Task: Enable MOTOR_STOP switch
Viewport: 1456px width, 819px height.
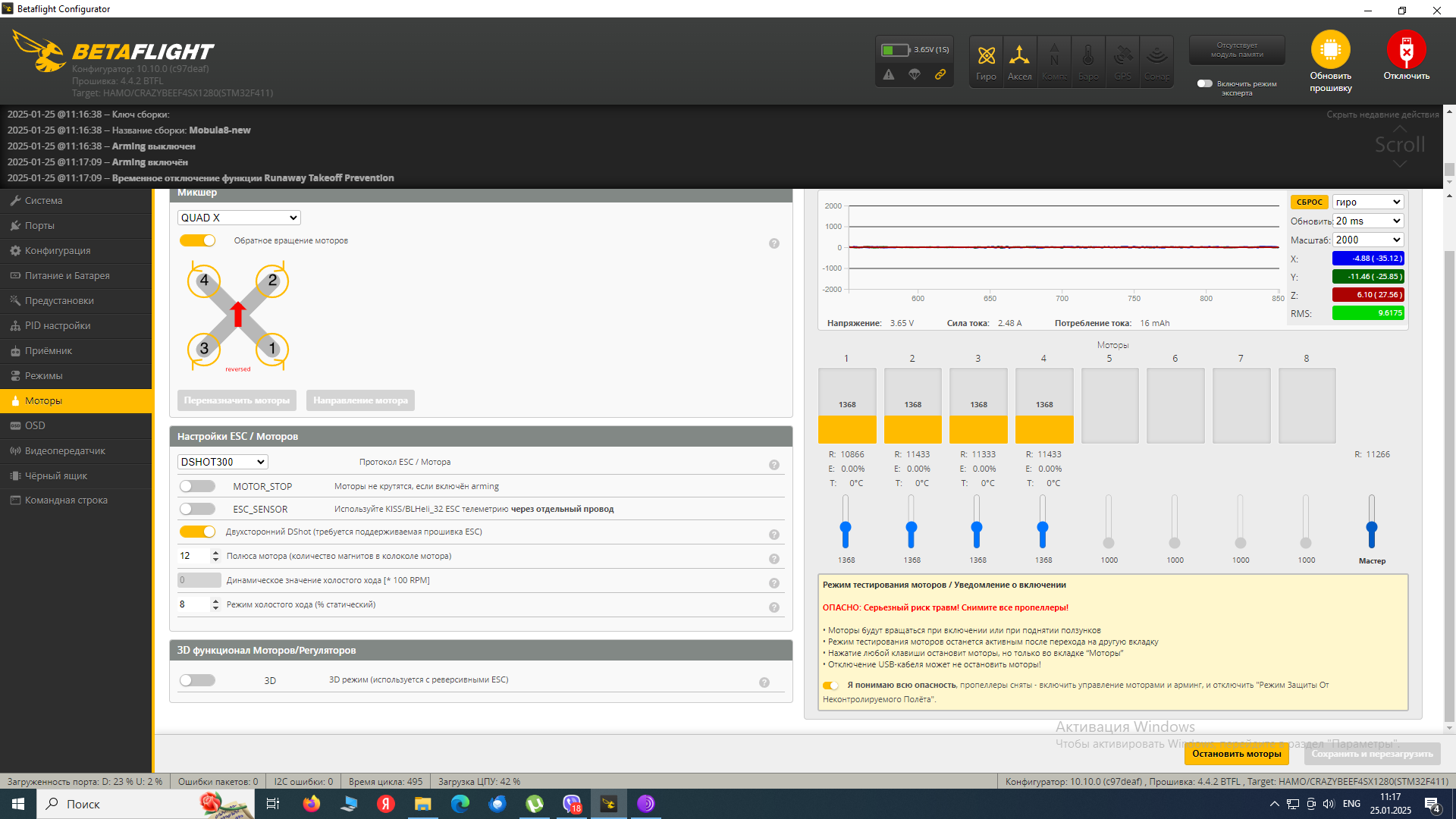Action: pos(197,486)
